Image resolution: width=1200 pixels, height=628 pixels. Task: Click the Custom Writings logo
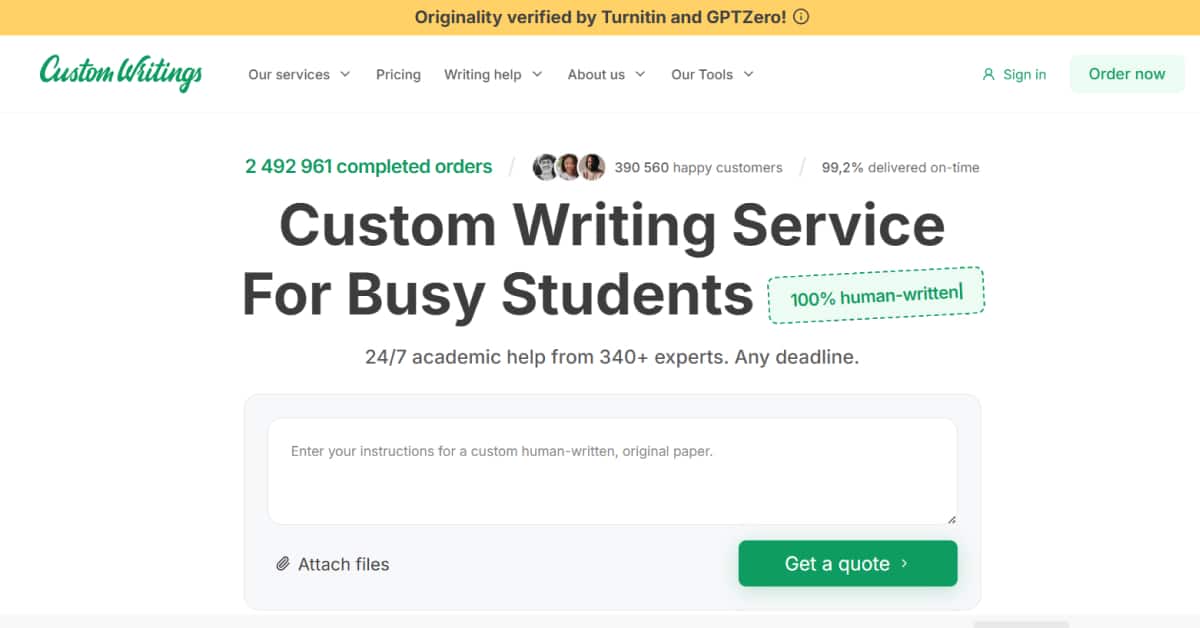click(121, 73)
